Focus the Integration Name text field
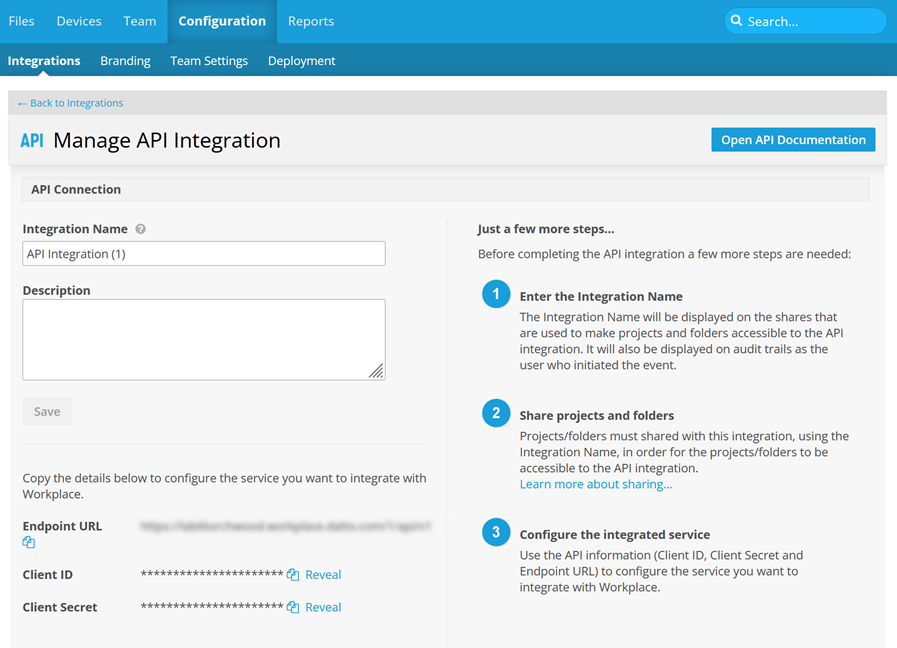 pos(203,254)
